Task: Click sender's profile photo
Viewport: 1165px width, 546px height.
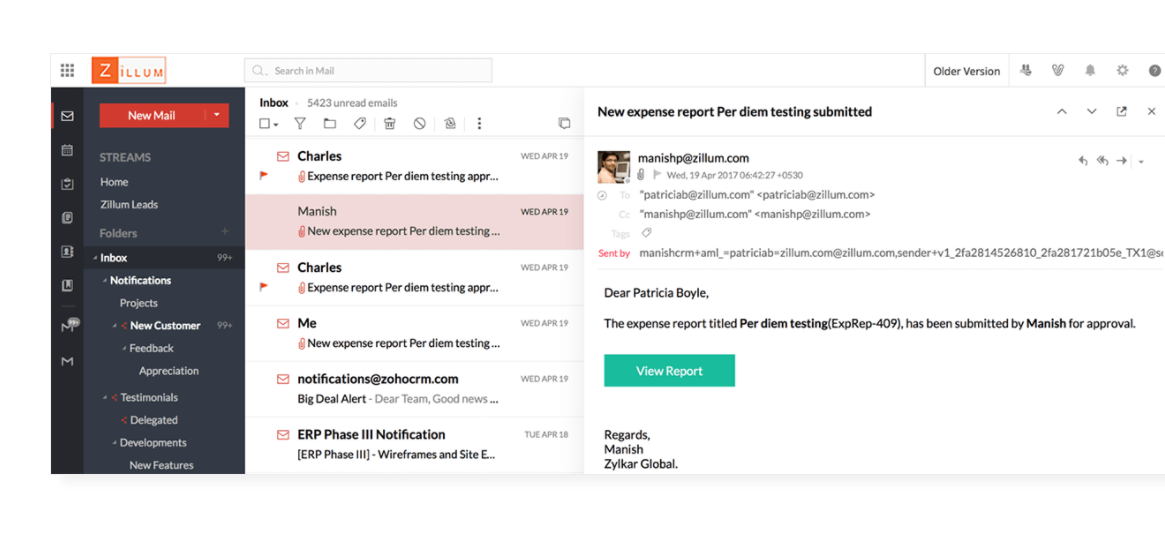Action: 614,167
